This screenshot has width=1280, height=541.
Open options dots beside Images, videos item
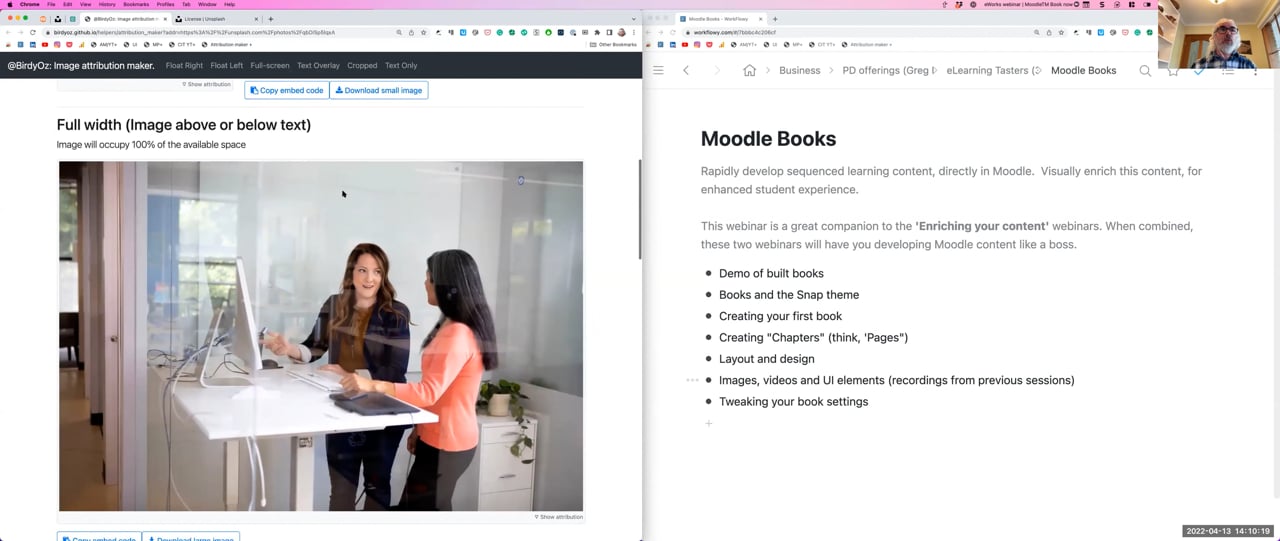(x=691, y=380)
